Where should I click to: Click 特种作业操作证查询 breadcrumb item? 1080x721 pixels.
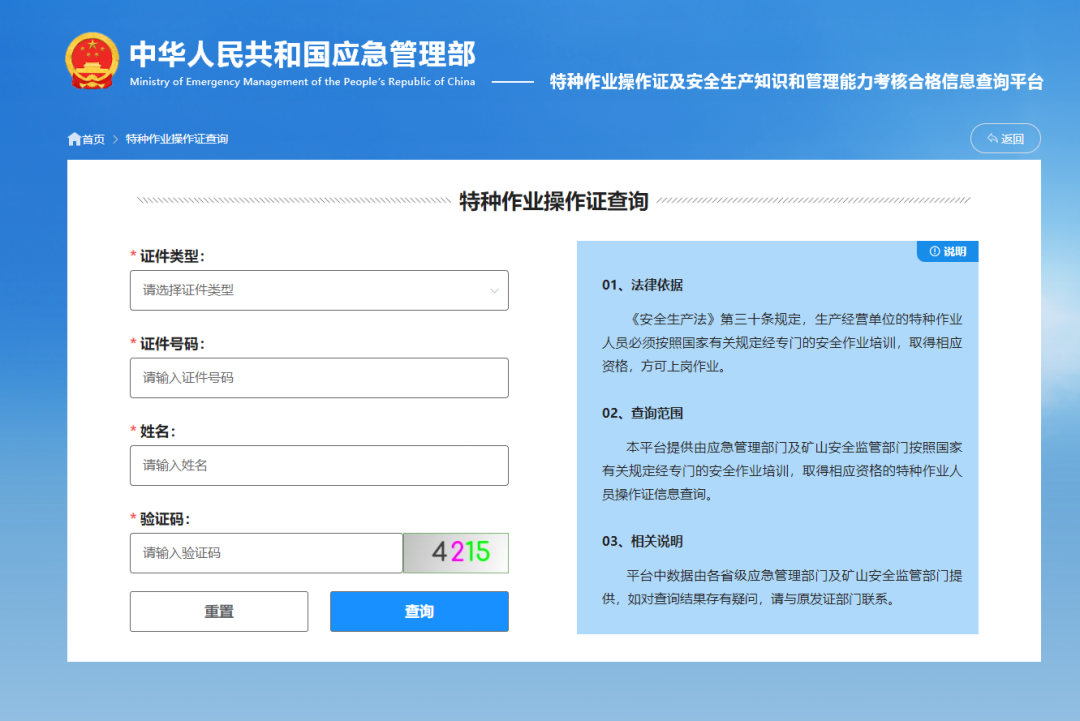pos(176,139)
